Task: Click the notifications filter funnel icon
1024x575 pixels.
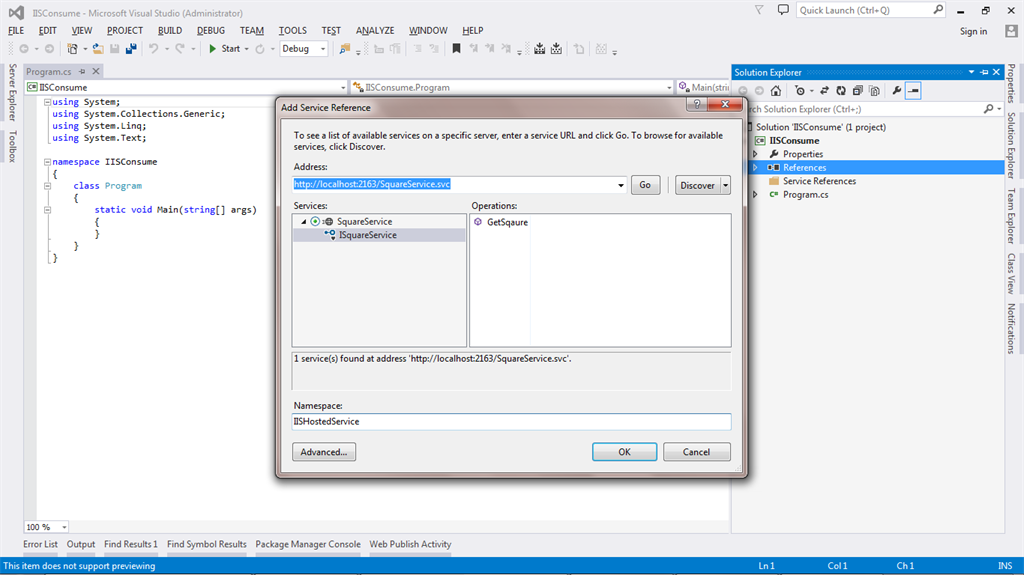Action: click(x=759, y=10)
